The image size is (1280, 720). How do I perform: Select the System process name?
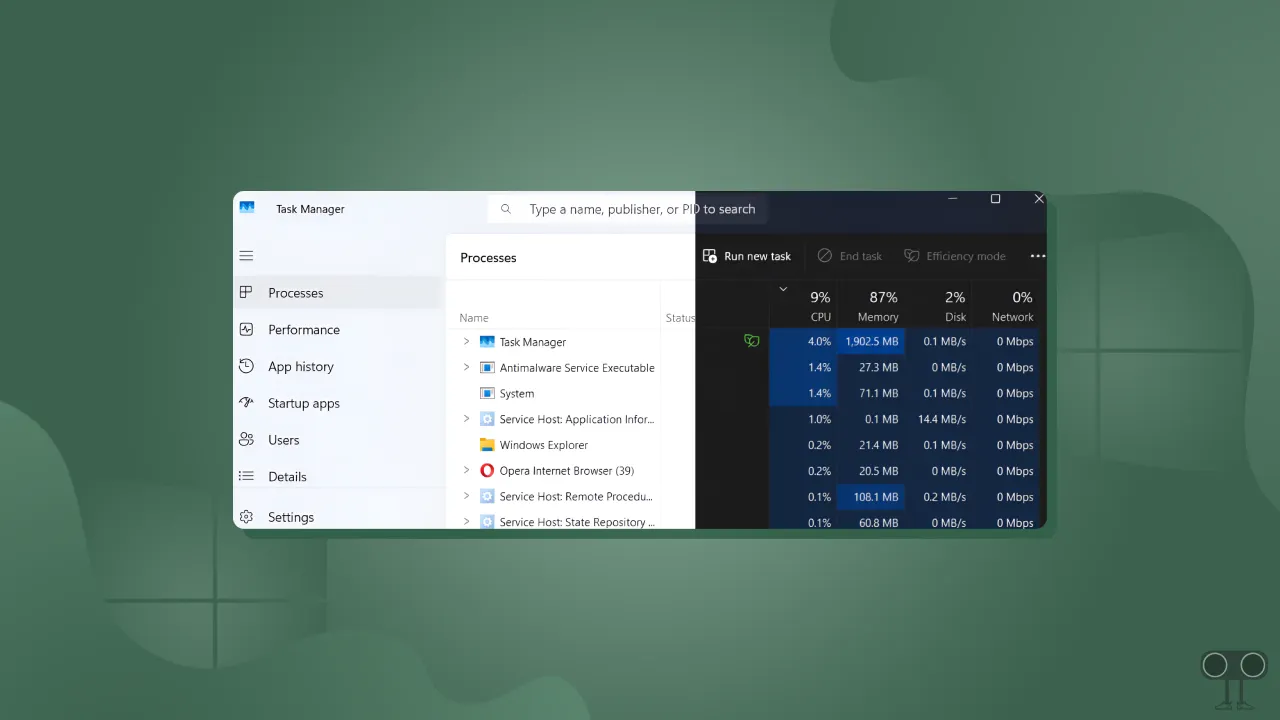pyautogui.click(x=517, y=394)
